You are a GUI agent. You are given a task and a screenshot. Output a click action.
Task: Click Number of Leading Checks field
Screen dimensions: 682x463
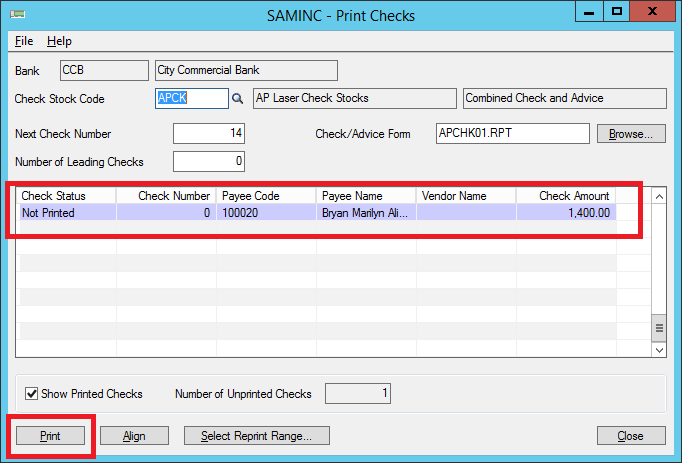209,161
